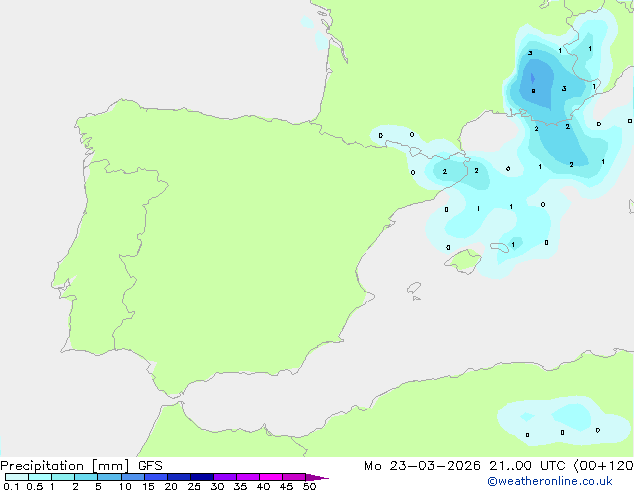Pick the 15–20 mm legend color swatch
The image size is (634, 490).
(156, 477)
